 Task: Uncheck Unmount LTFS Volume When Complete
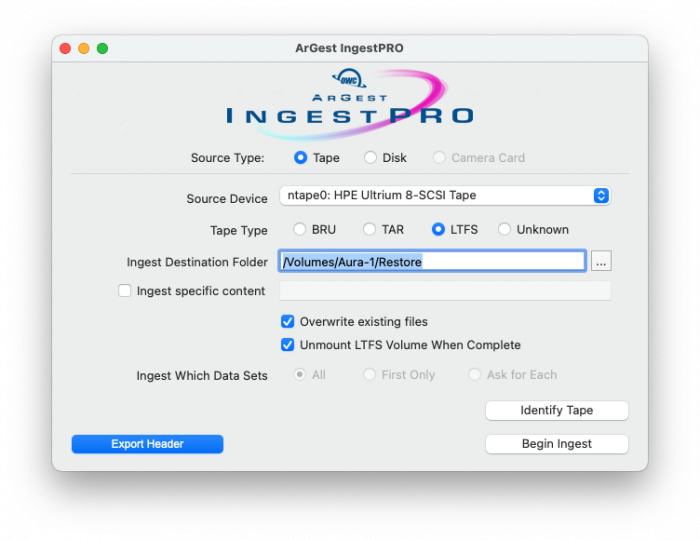pos(288,345)
